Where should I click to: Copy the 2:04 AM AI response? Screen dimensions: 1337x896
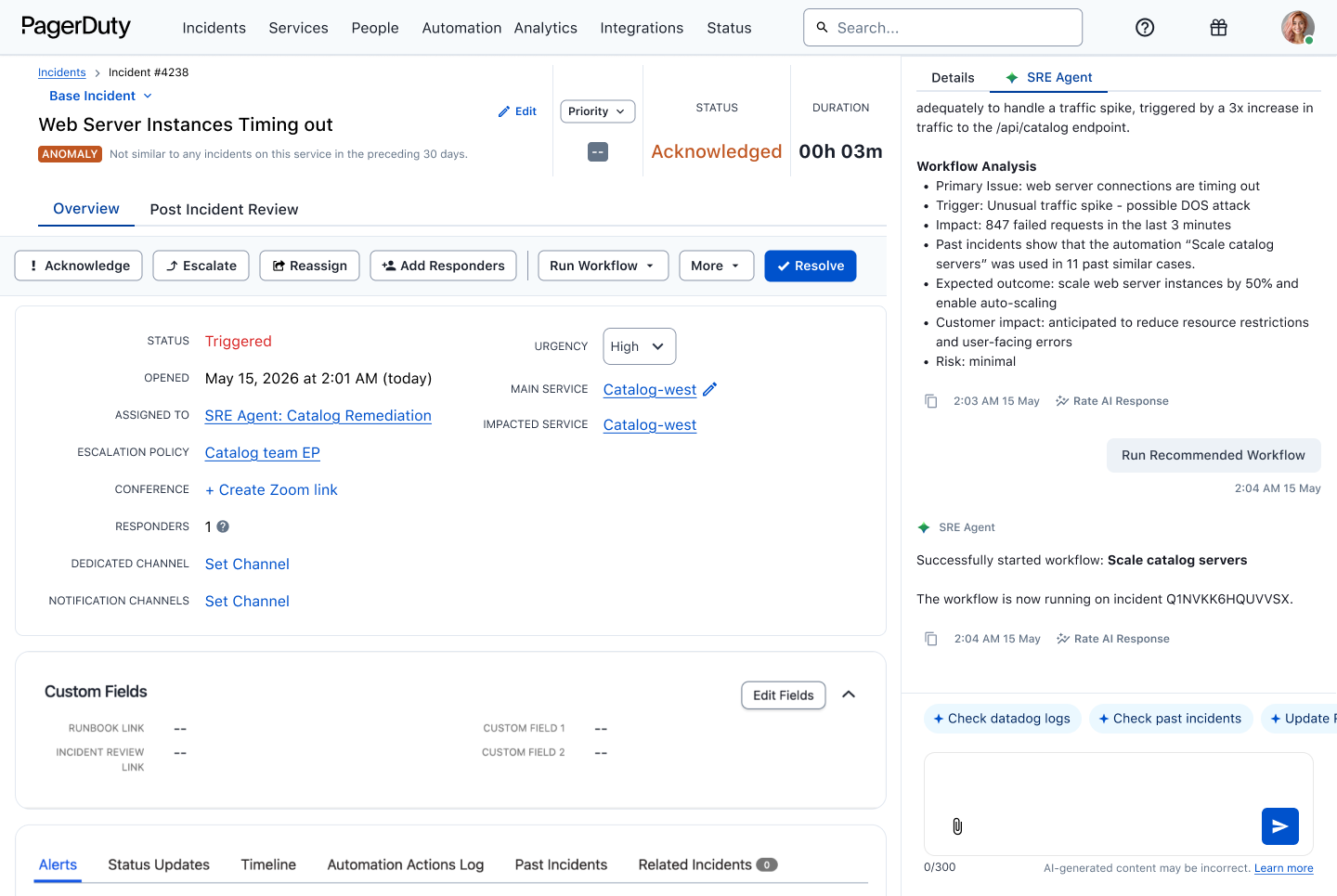point(930,639)
